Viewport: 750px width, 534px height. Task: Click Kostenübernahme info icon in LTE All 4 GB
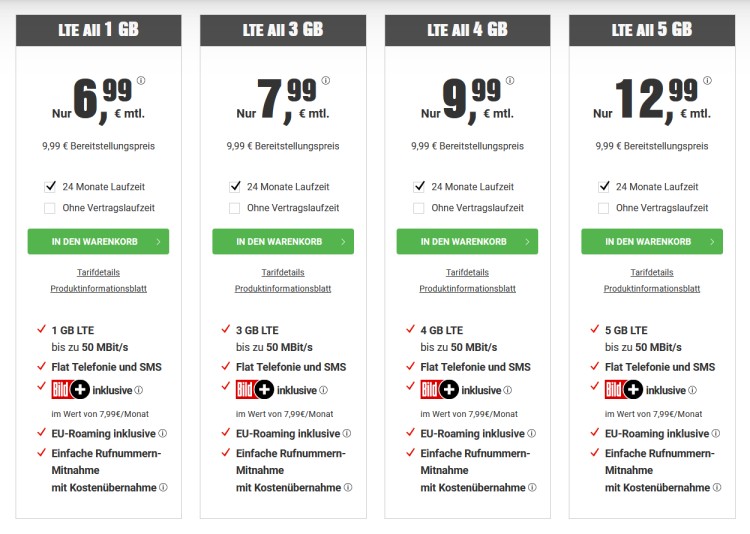(x=532, y=488)
